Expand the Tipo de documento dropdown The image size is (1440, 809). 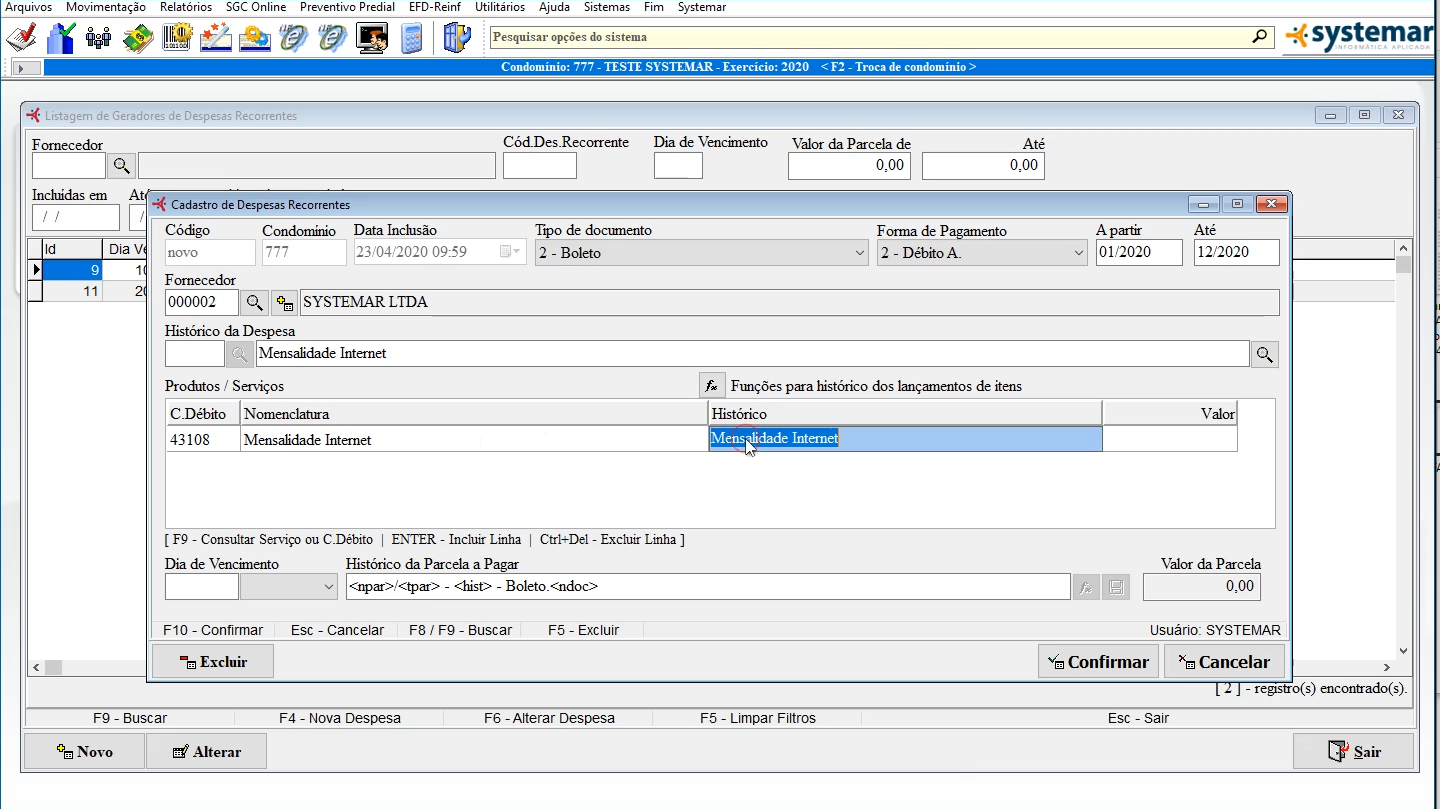tap(860, 254)
